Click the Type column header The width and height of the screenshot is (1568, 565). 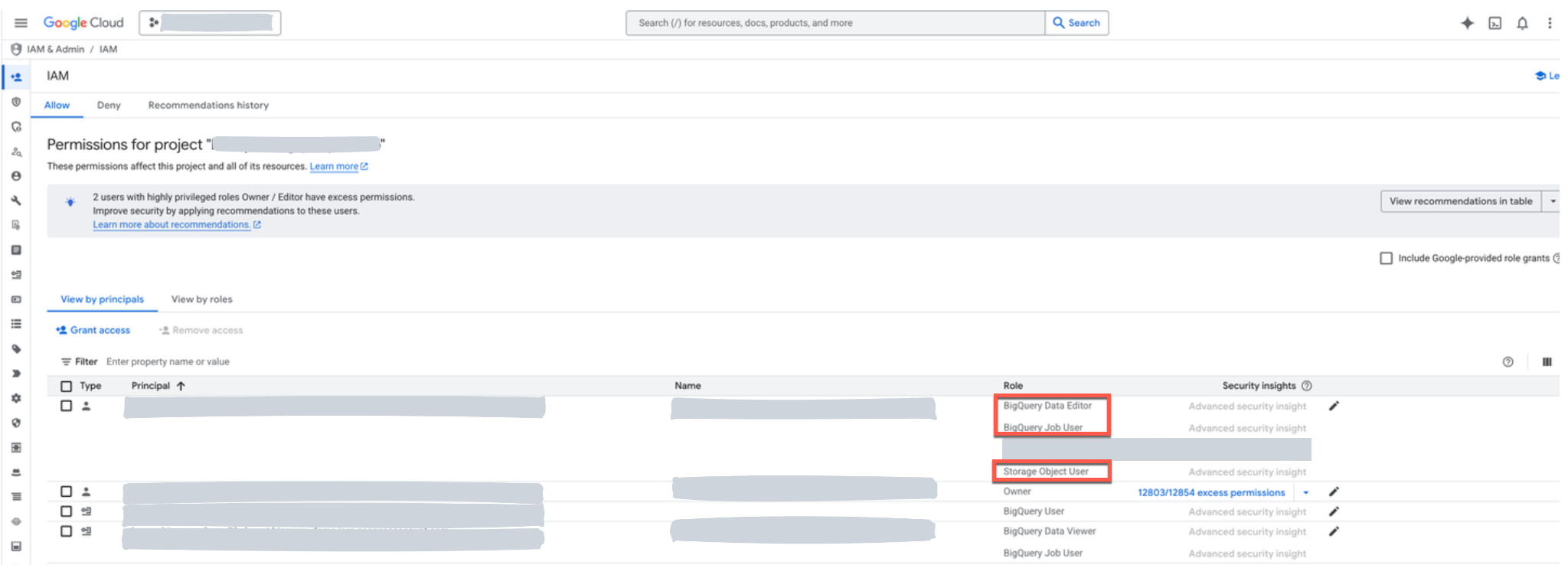point(90,386)
